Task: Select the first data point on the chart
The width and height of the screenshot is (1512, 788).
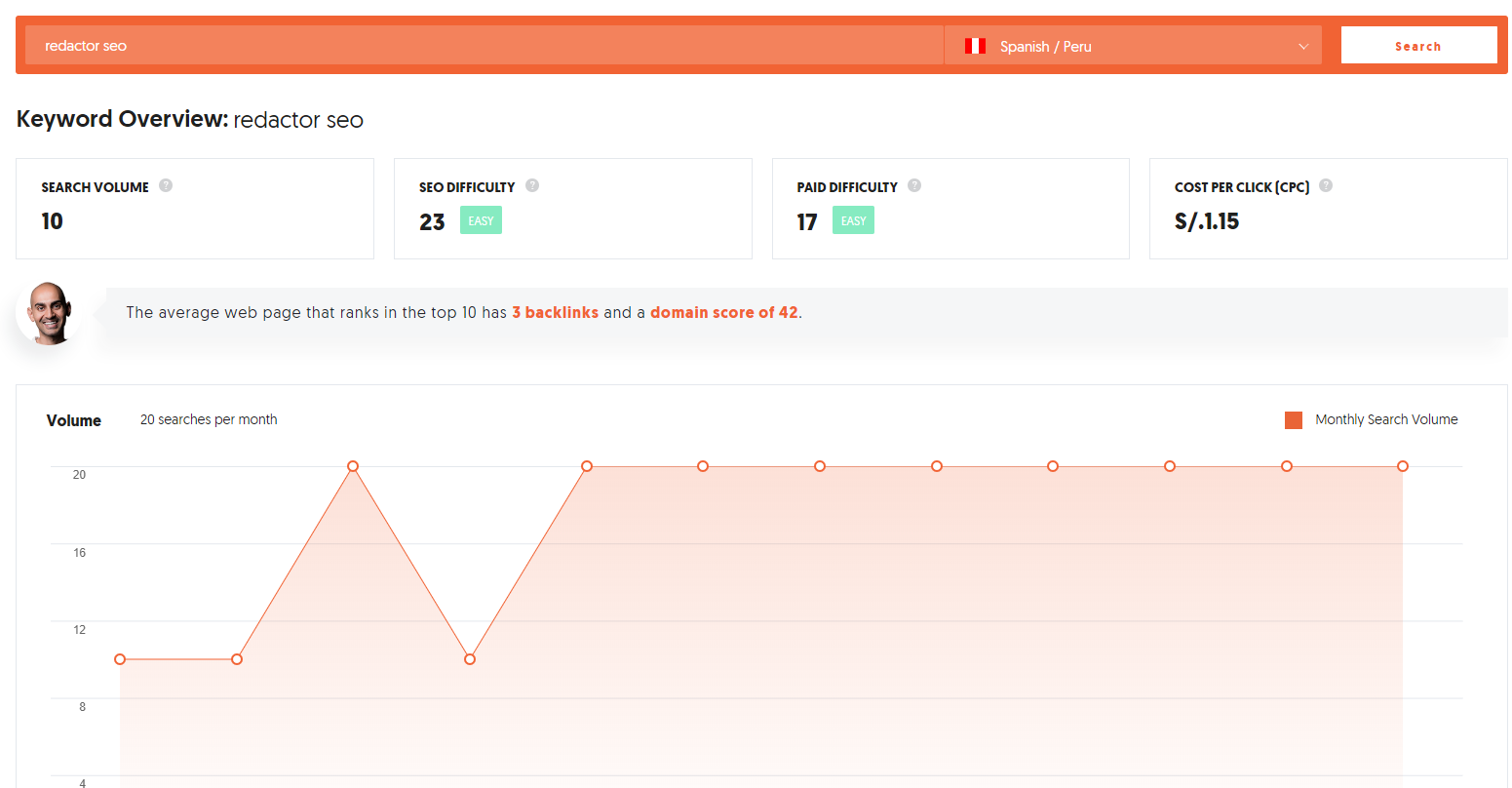Action: tap(120, 659)
